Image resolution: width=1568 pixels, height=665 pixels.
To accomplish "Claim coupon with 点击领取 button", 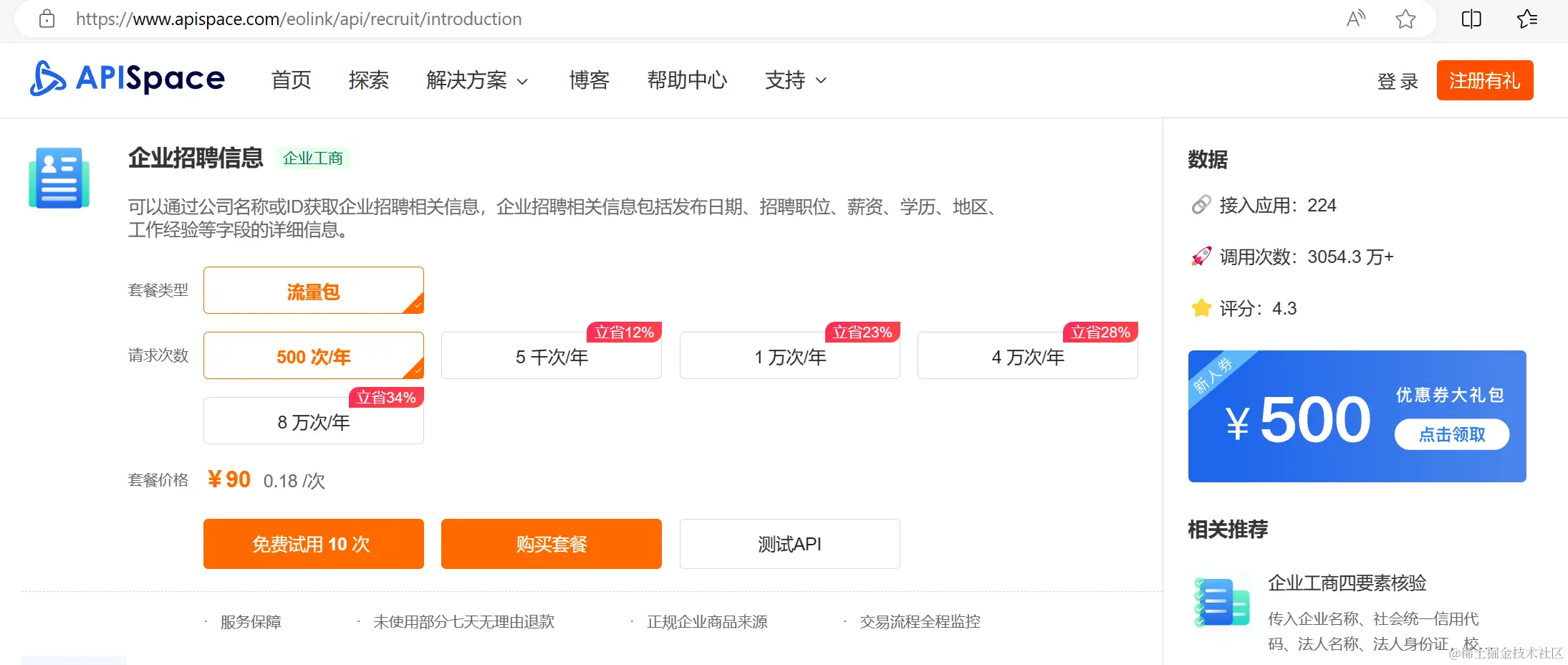I will click(1452, 434).
